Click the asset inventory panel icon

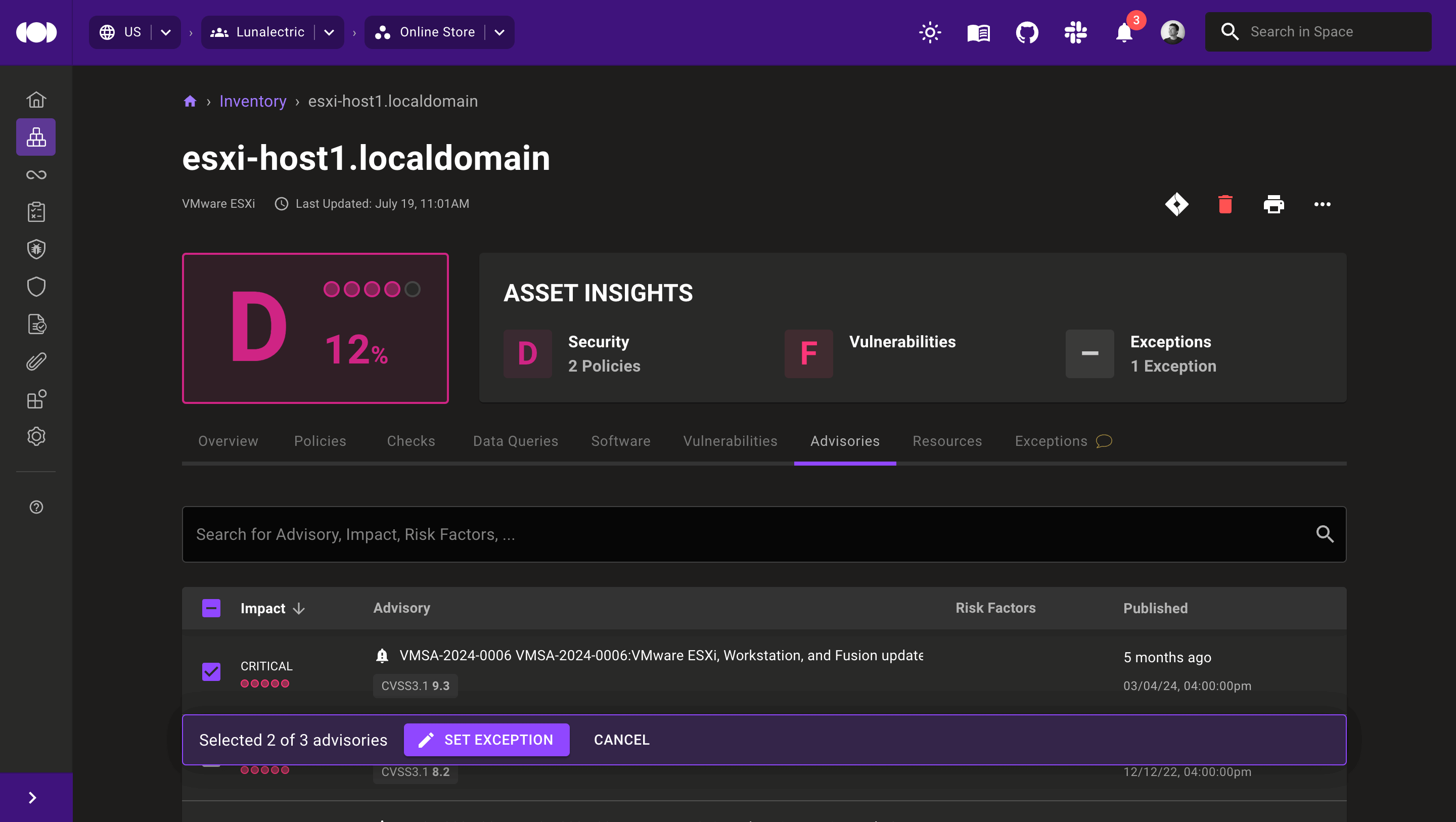tap(35, 137)
